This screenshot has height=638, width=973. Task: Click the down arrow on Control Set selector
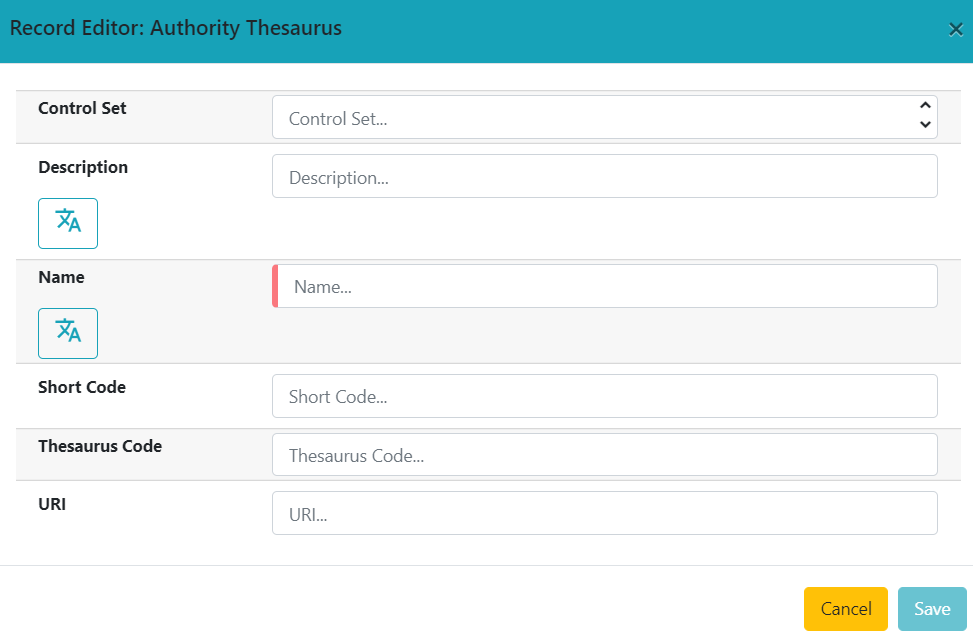pos(925,124)
